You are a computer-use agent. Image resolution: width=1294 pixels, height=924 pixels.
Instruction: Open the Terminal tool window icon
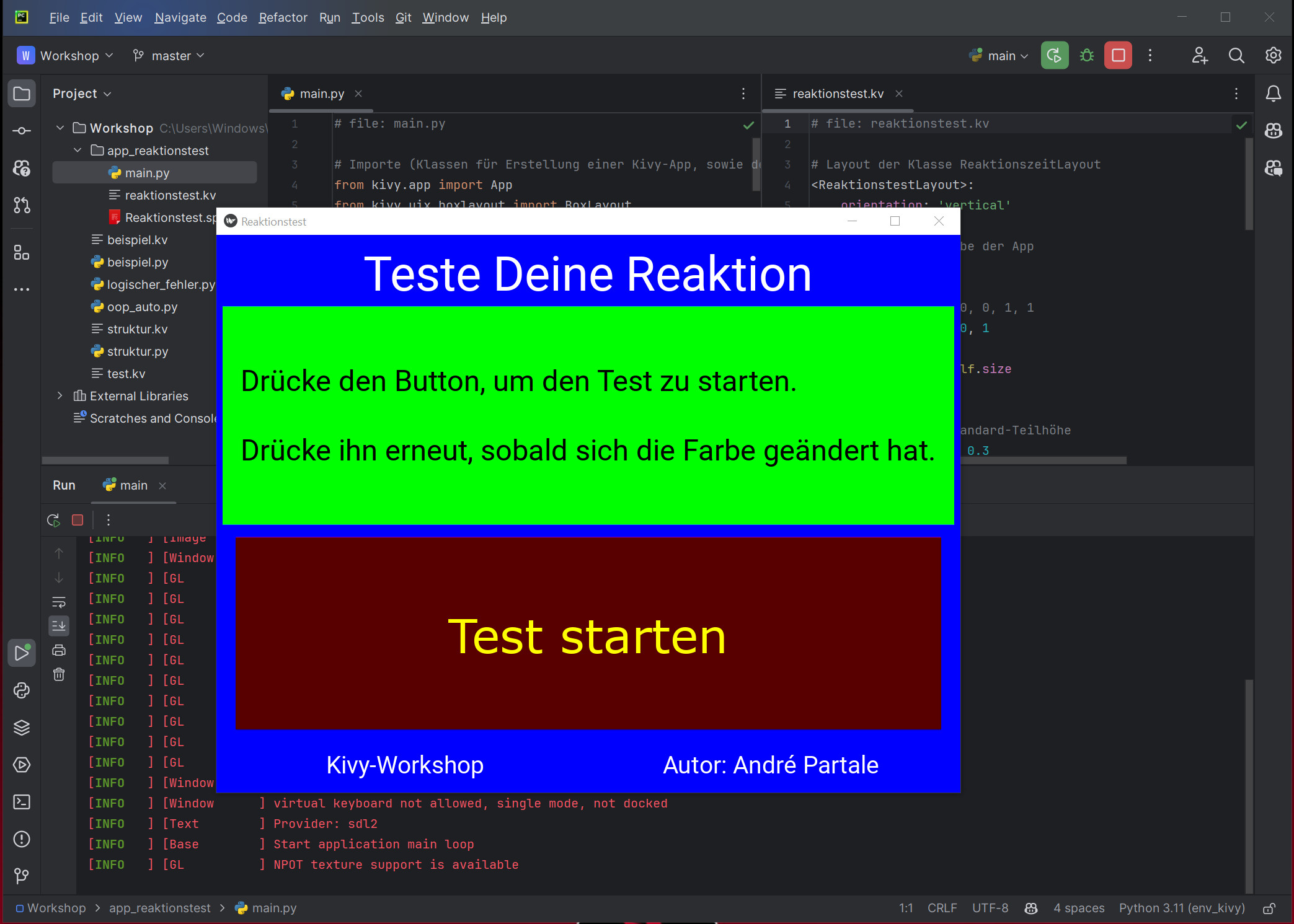pyautogui.click(x=22, y=802)
